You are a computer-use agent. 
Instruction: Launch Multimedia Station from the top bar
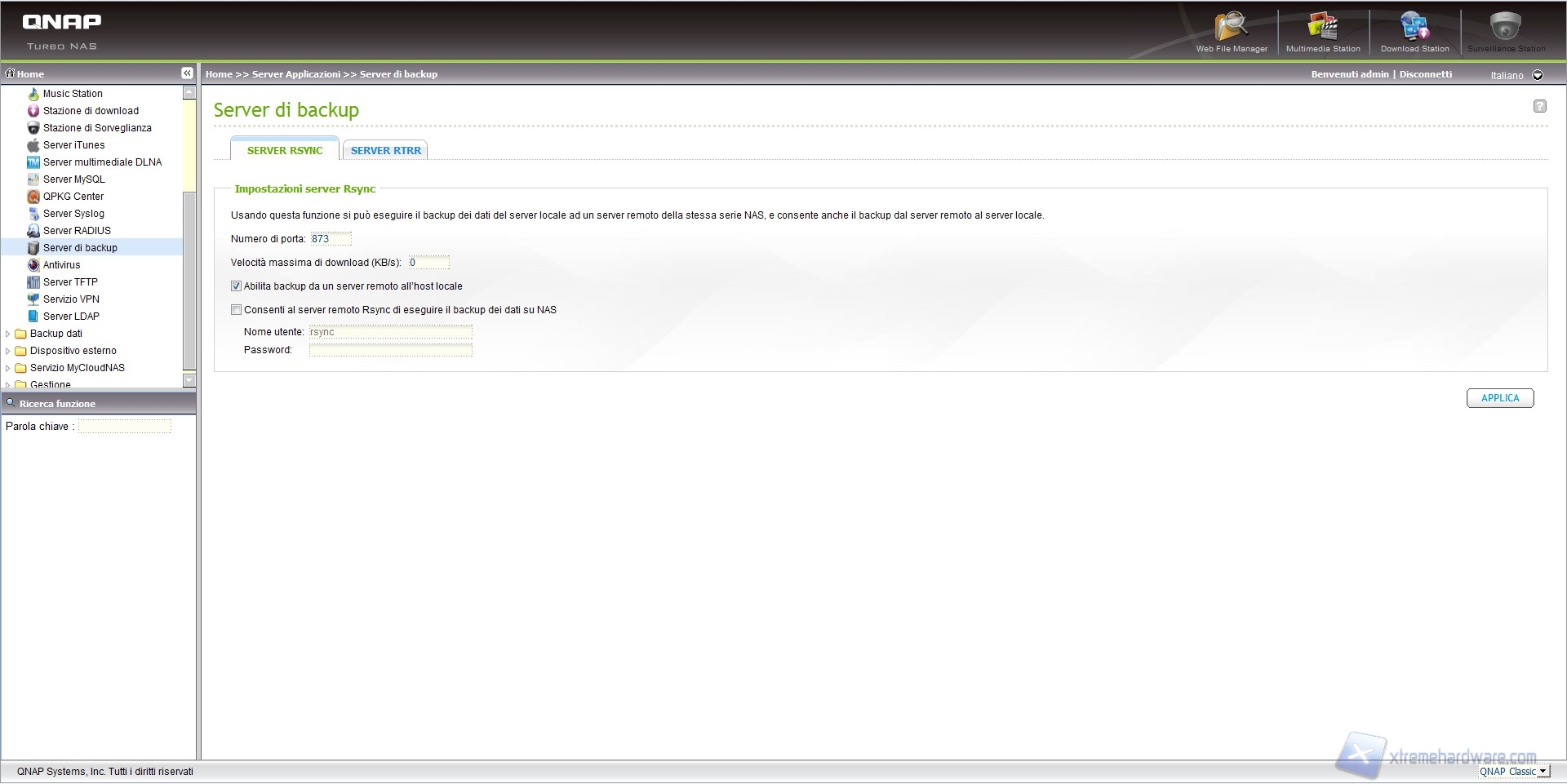[x=1322, y=28]
